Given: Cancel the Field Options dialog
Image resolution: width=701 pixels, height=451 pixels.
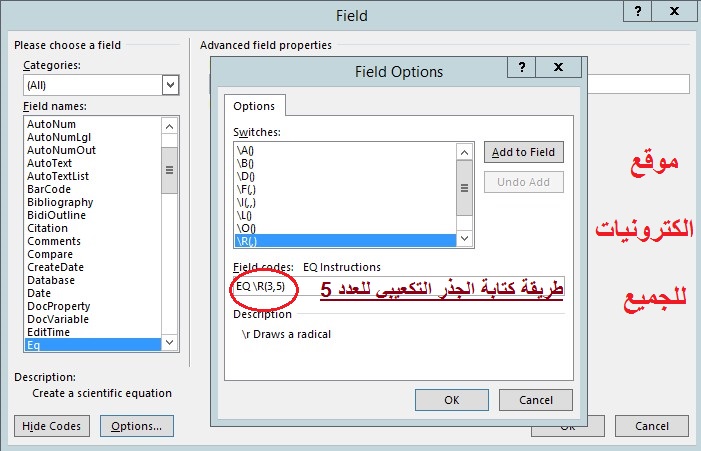Looking at the screenshot, I should pyautogui.click(x=535, y=400).
